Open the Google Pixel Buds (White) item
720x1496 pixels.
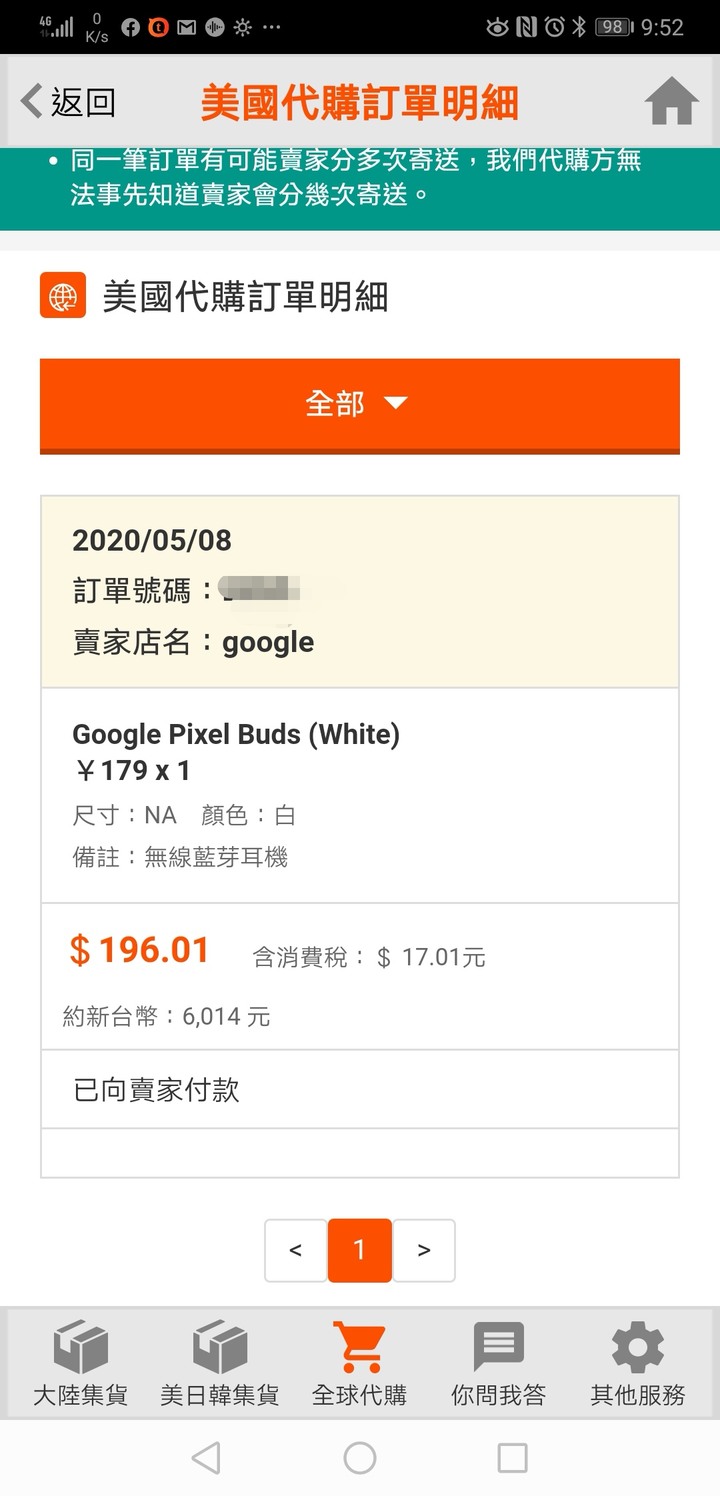tap(236, 735)
